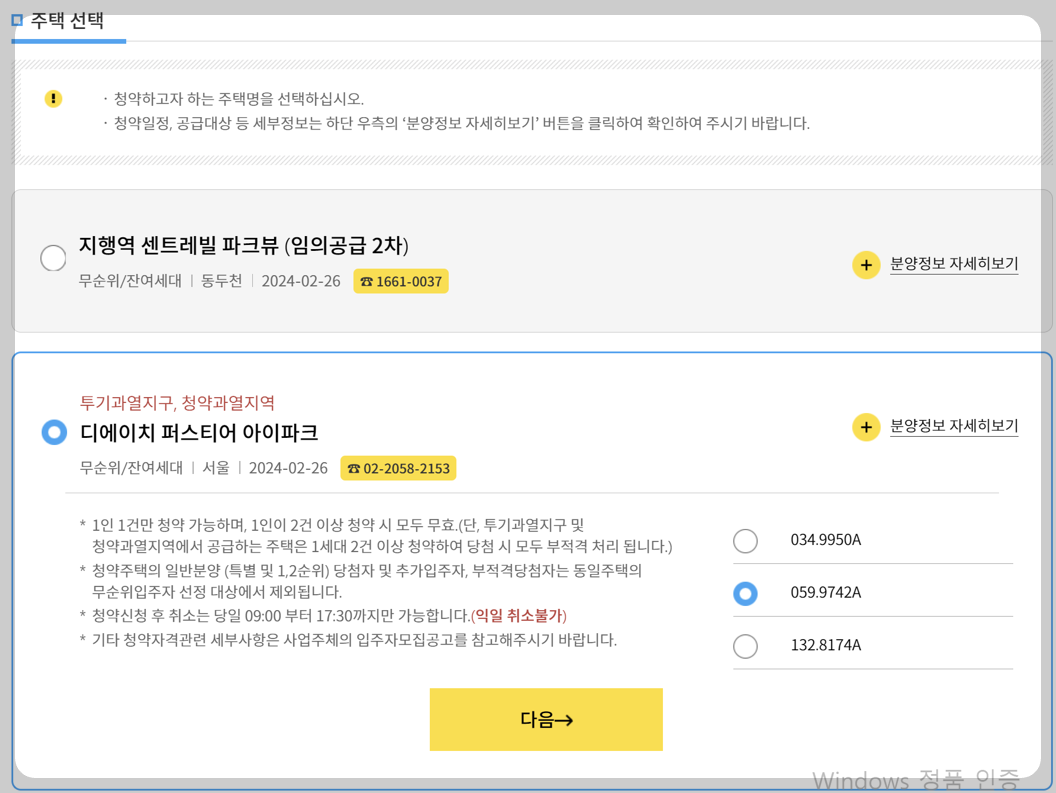The height and width of the screenshot is (793, 1056).
Task: Click the 동두천 location text
Action: [x=222, y=281]
